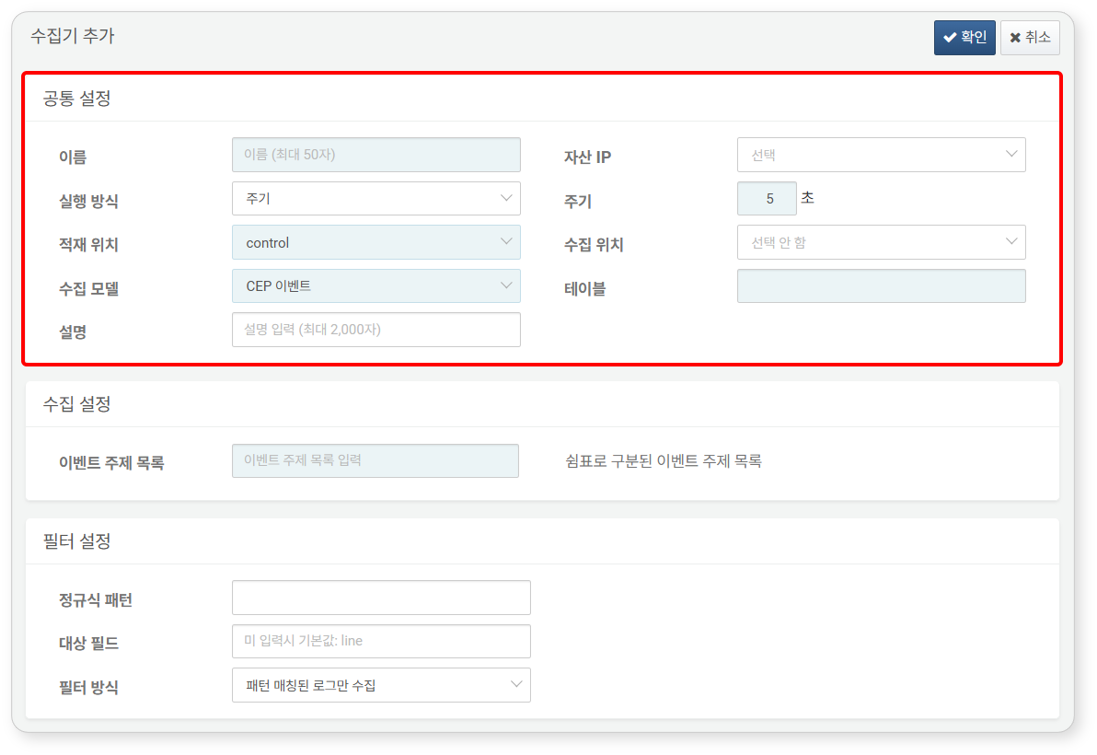This screenshot has width=1097, height=755.
Task: Open the 실행 방식 dropdown showing 주기
Action: point(376,199)
